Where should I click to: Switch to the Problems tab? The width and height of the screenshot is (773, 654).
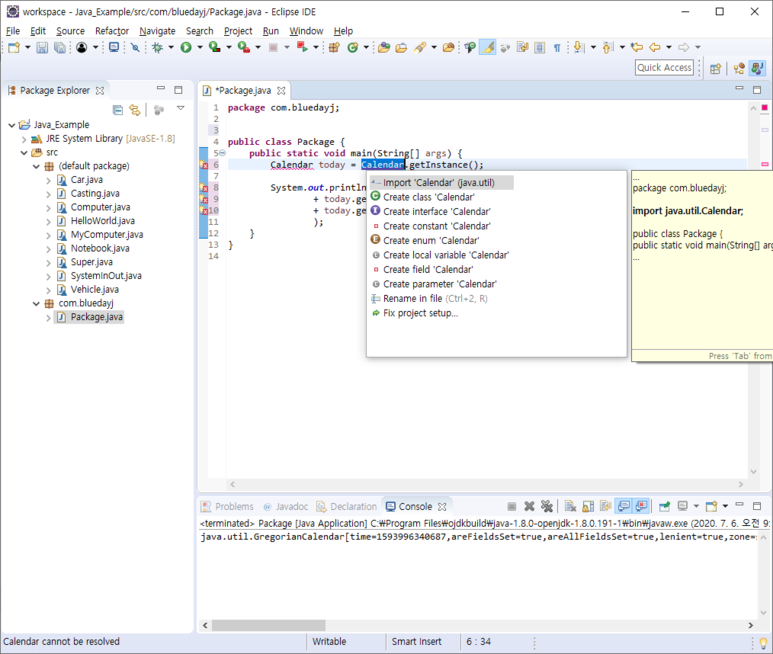[228, 507]
